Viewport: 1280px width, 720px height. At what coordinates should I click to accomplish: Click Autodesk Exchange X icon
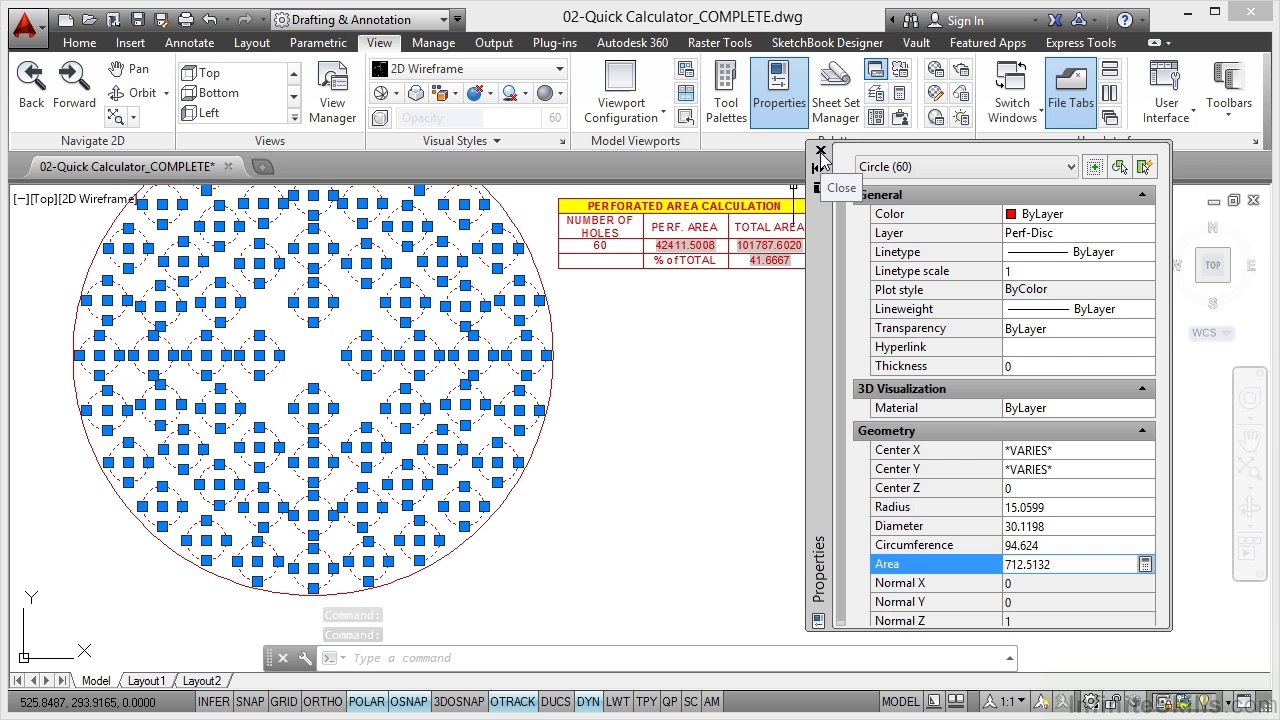pyautogui.click(x=1055, y=20)
